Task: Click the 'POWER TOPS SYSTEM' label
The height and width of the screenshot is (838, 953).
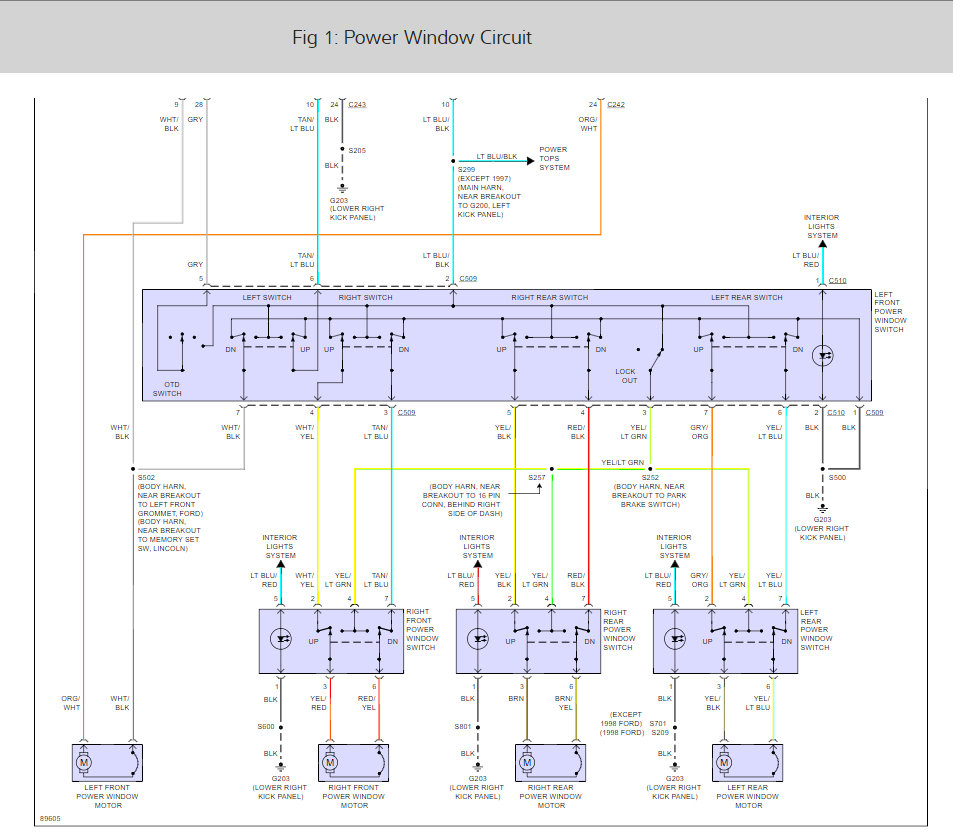Action: tap(554, 159)
